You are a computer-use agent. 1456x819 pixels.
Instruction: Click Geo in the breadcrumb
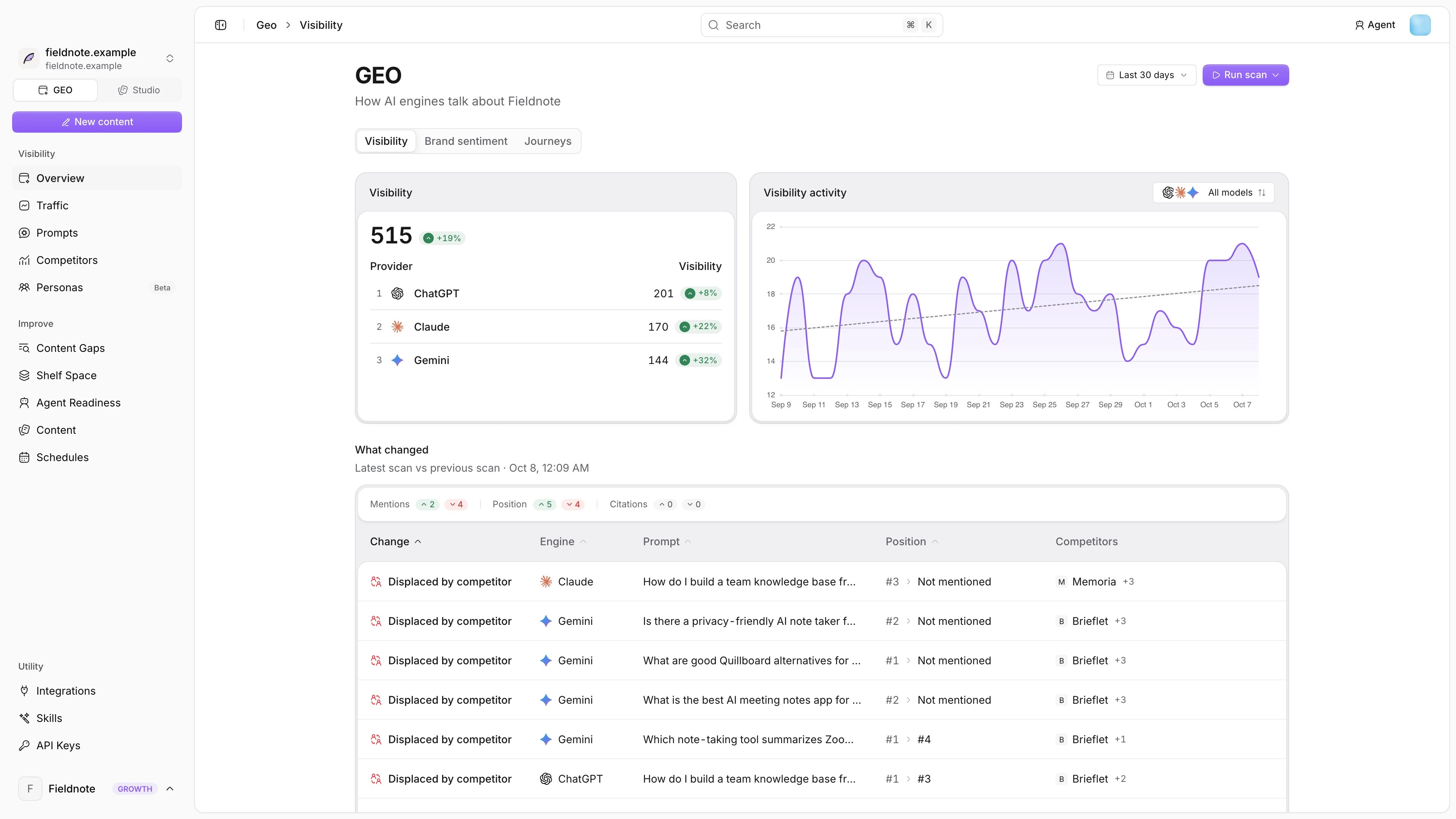[x=266, y=25]
